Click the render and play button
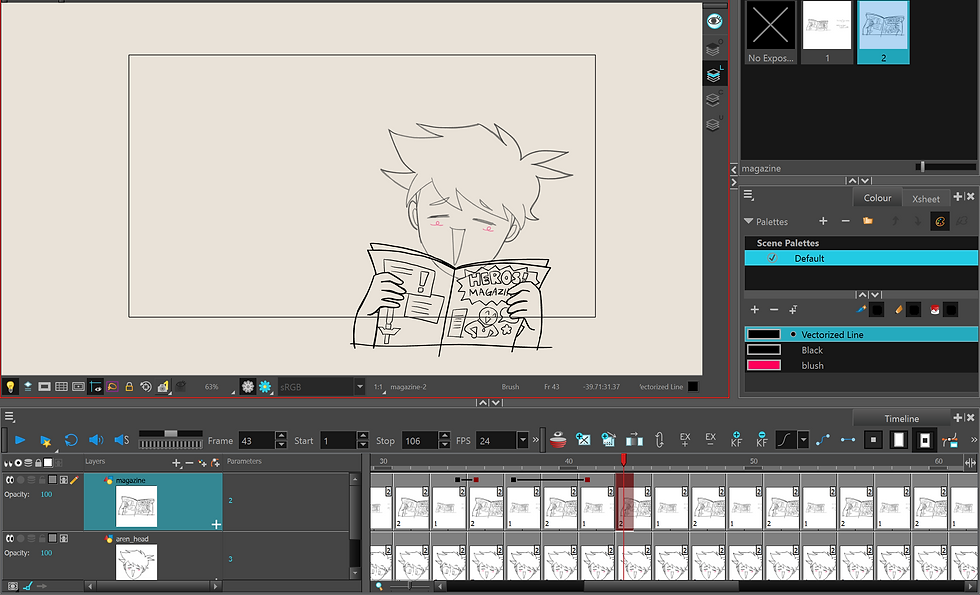980x595 pixels. [x=45, y=441]
